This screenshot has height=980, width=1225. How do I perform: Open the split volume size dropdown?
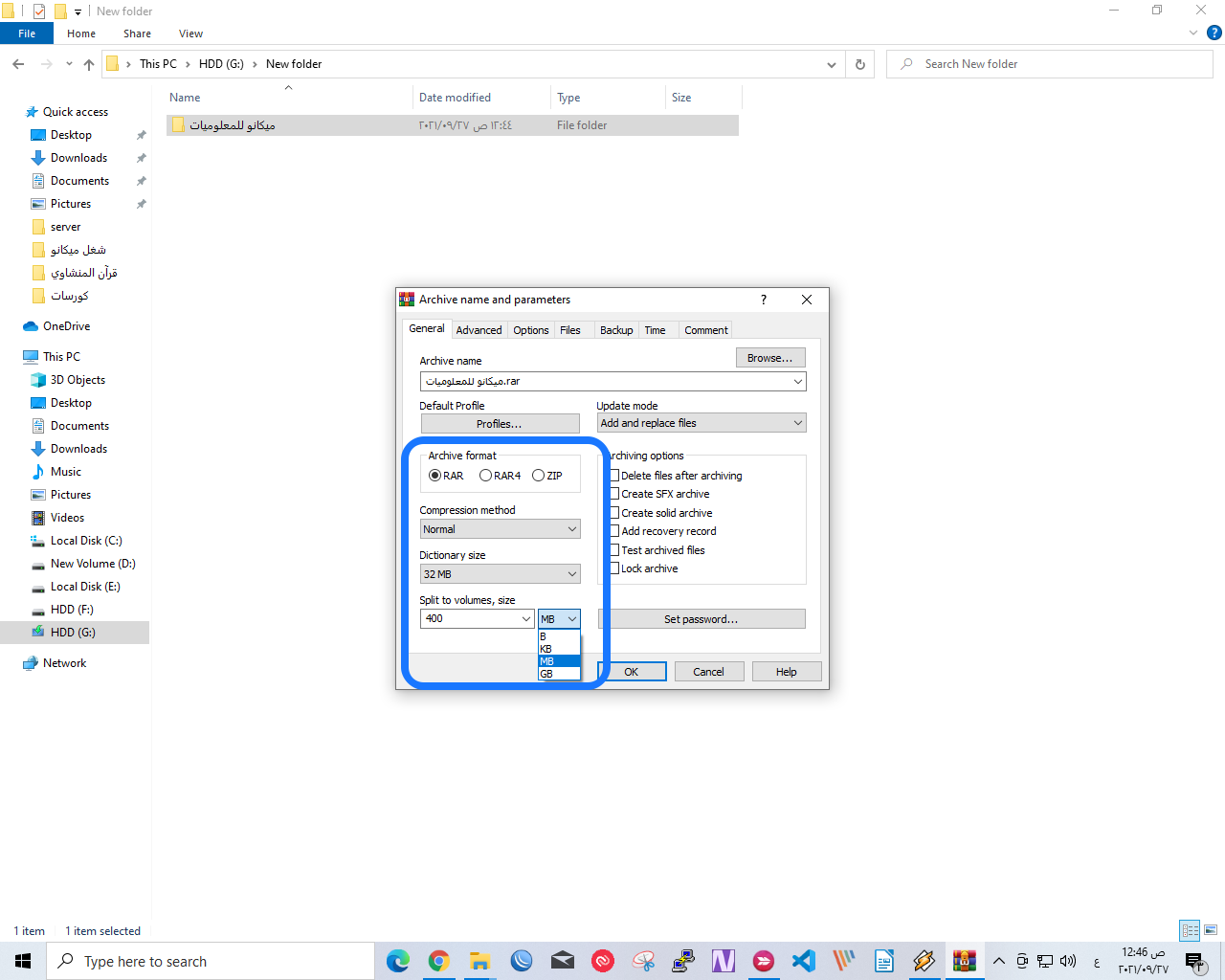click(x=525, y=618)
